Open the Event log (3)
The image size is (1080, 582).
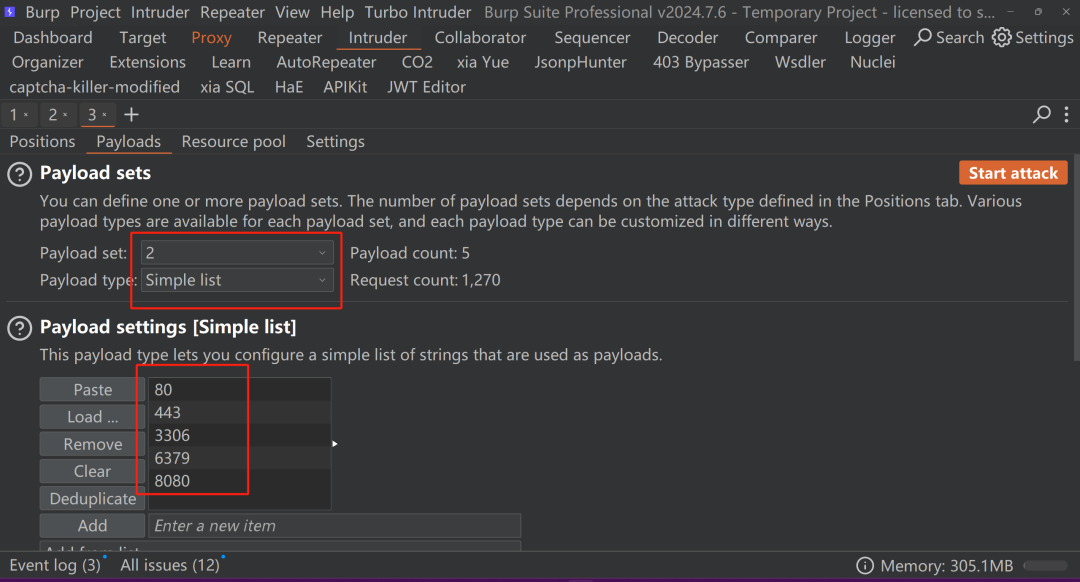[55, 565]
